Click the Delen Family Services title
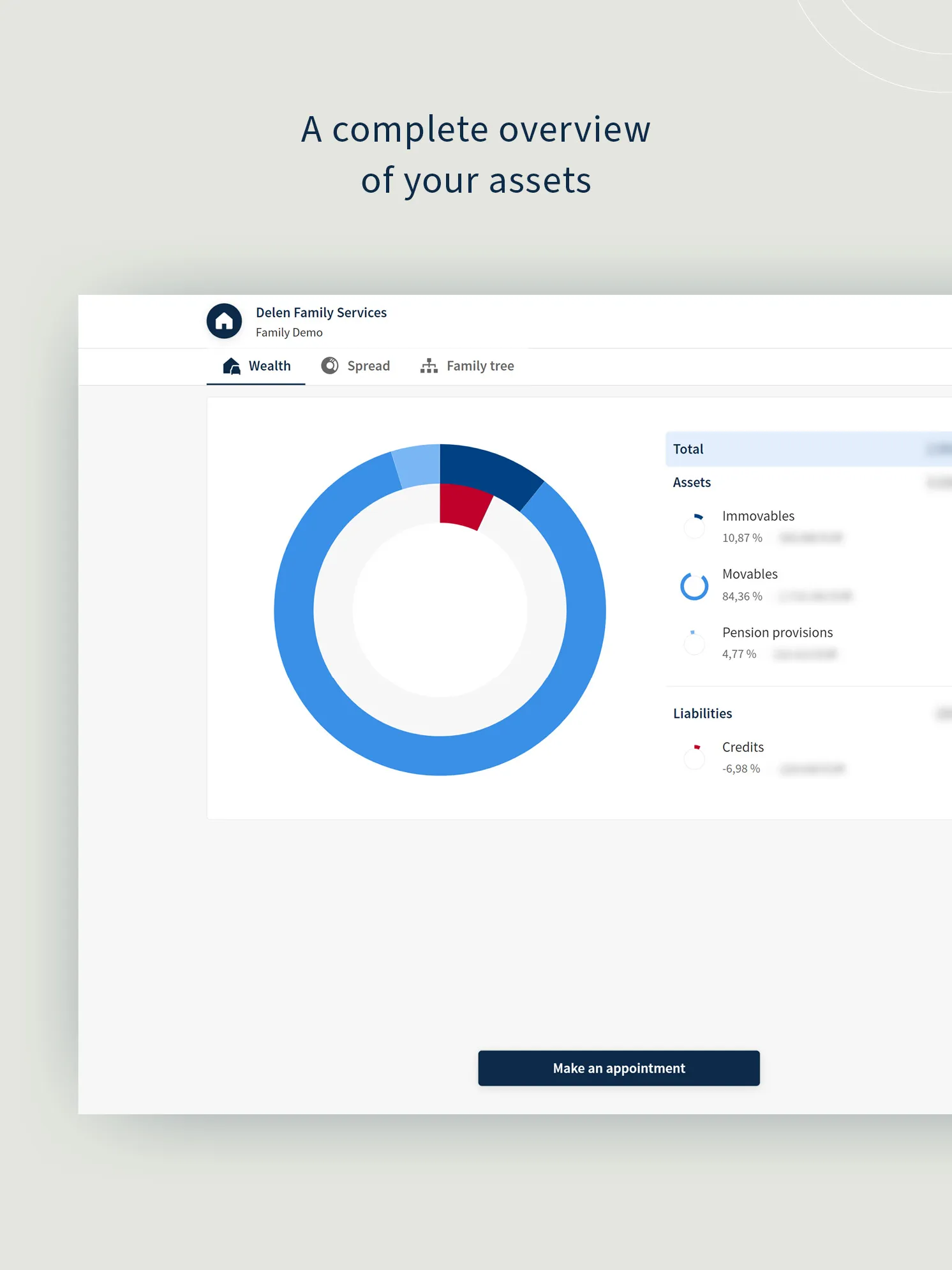Viewport: 952px width, 1270px height. point(321,313)
